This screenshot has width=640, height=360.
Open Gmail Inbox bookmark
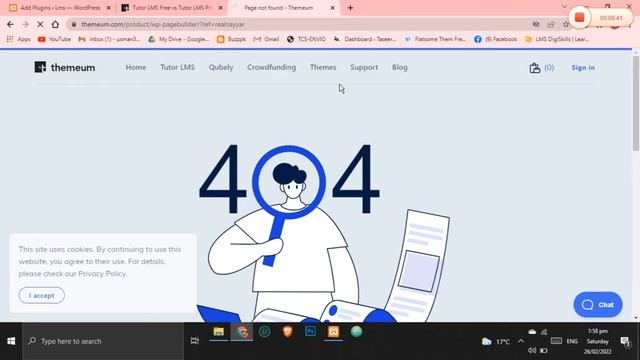pos(109,39)
